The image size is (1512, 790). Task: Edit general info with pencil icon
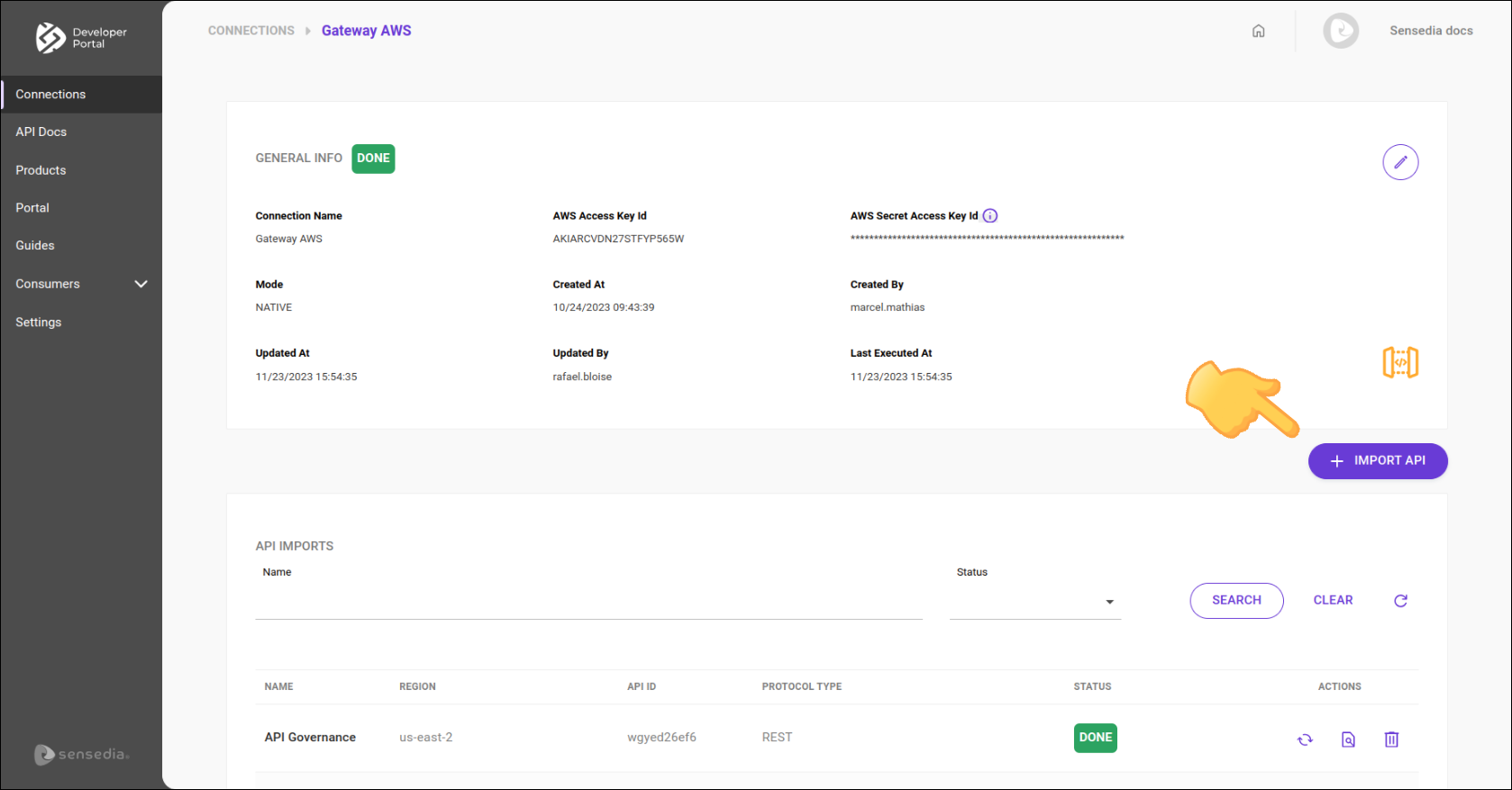point(1400,162)
